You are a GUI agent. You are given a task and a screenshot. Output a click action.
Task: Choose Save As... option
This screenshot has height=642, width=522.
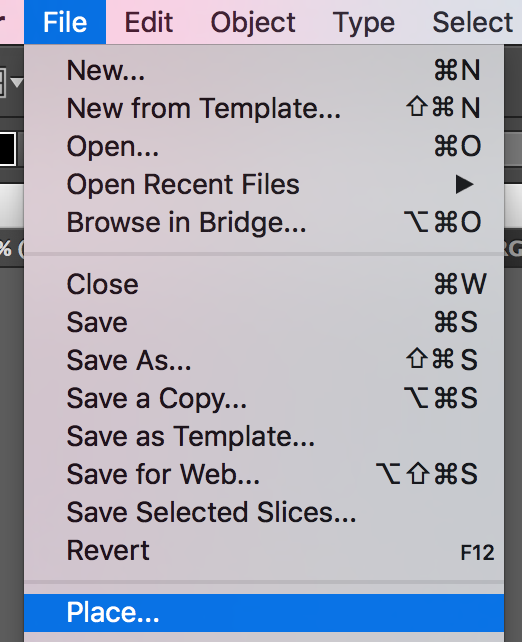264,360
